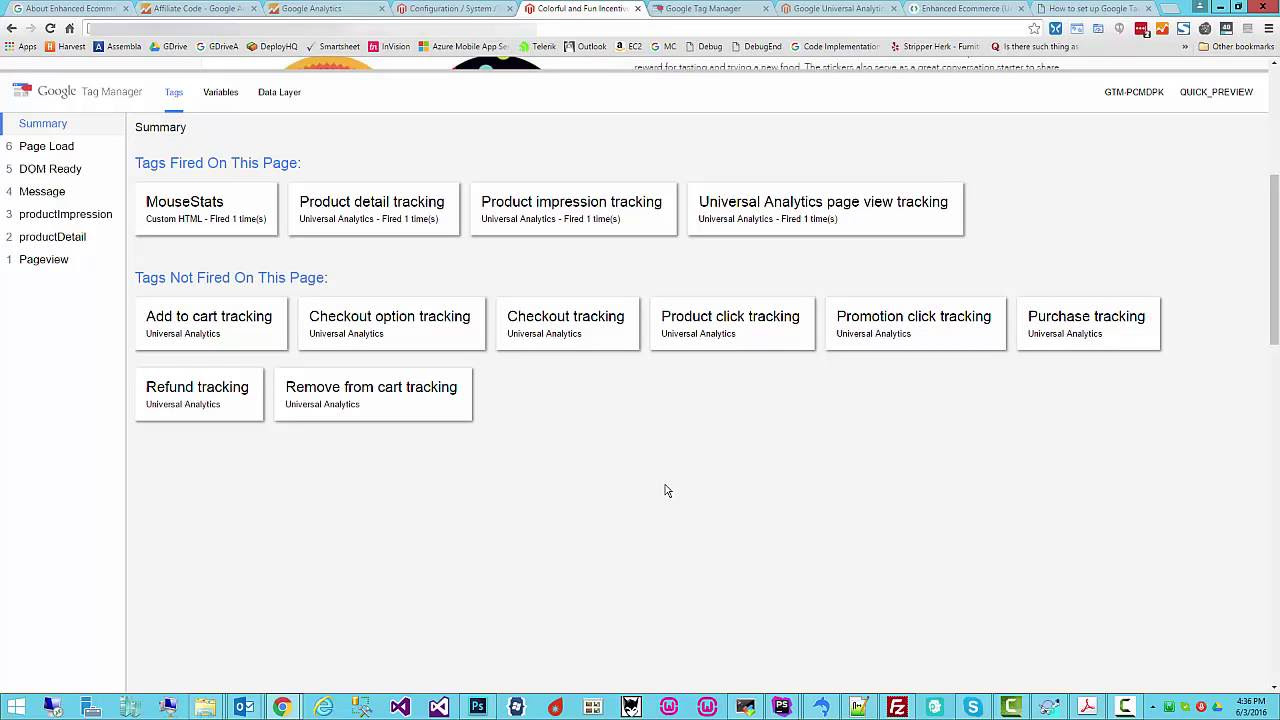The image size is (1280, 720).
Task: Open Google Chrome taskbar icon
Action: point(282,707)
